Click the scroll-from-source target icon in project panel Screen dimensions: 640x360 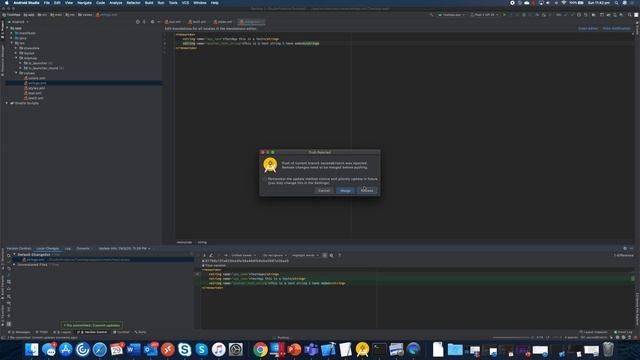tap(138, 22)
